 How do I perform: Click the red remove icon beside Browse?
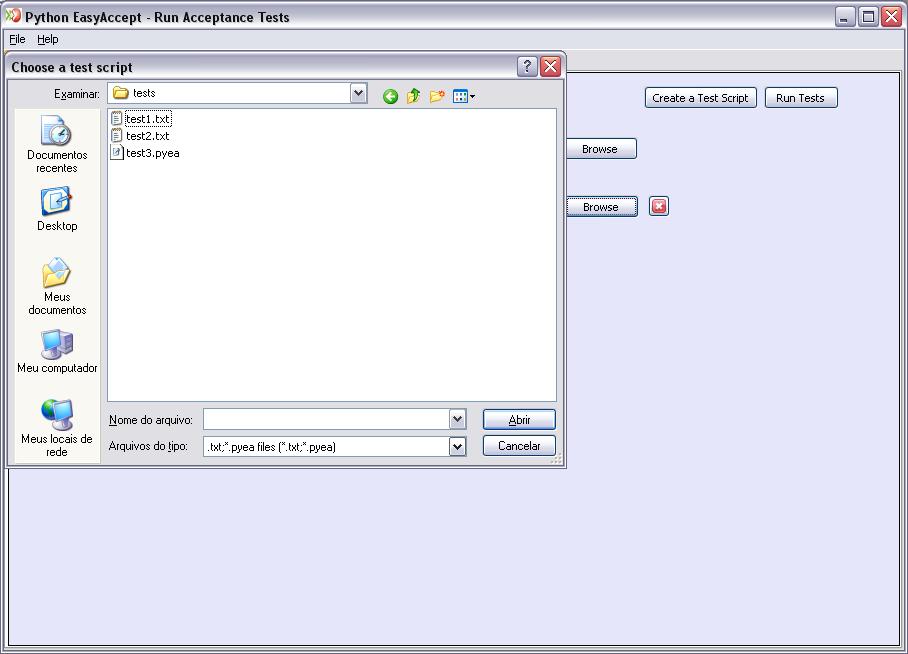(658, 206)
